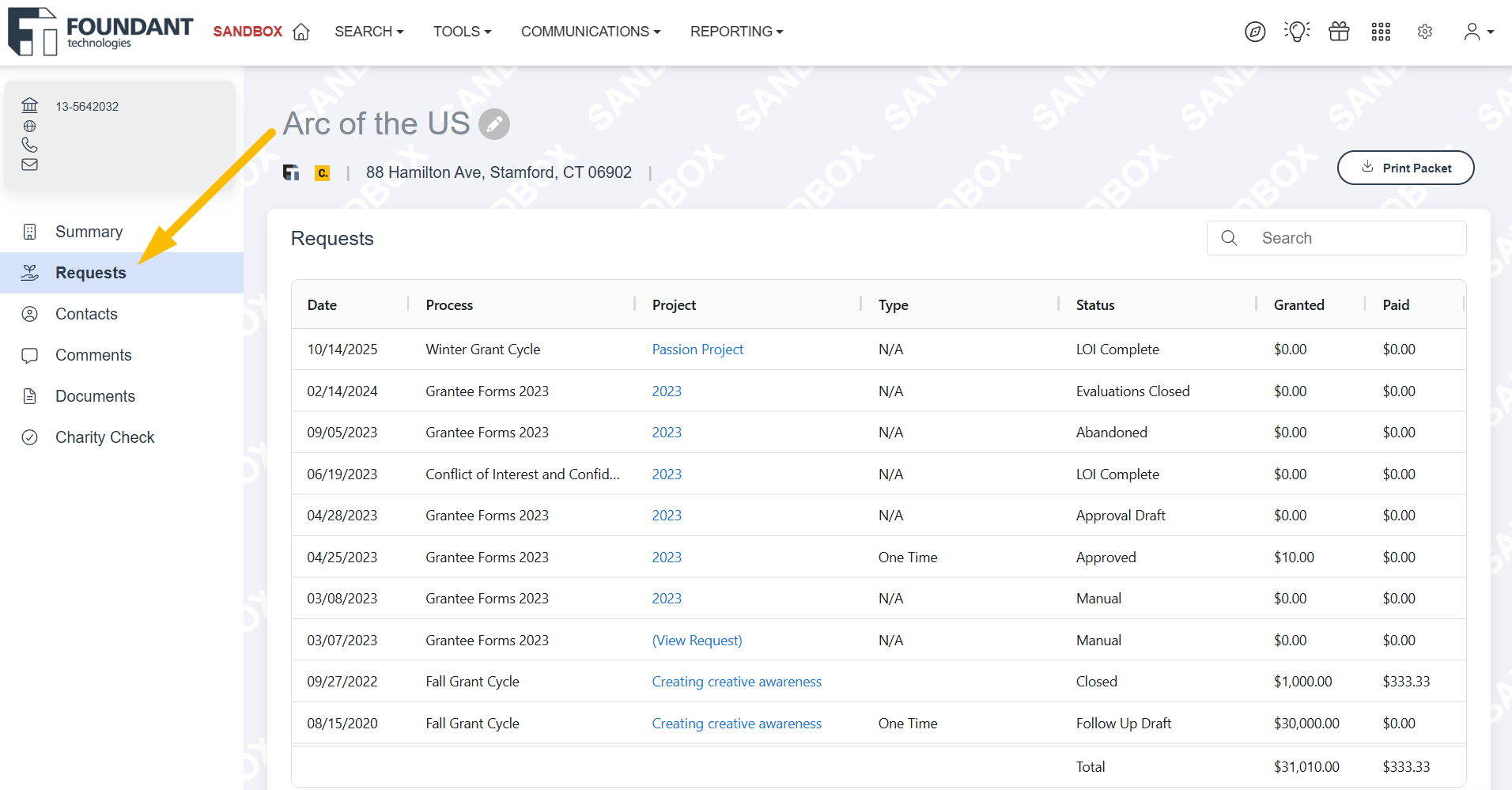Open the Passion Project link
Image resolution: width=1512 pixels, height=790 pixels.
(697, 350)
